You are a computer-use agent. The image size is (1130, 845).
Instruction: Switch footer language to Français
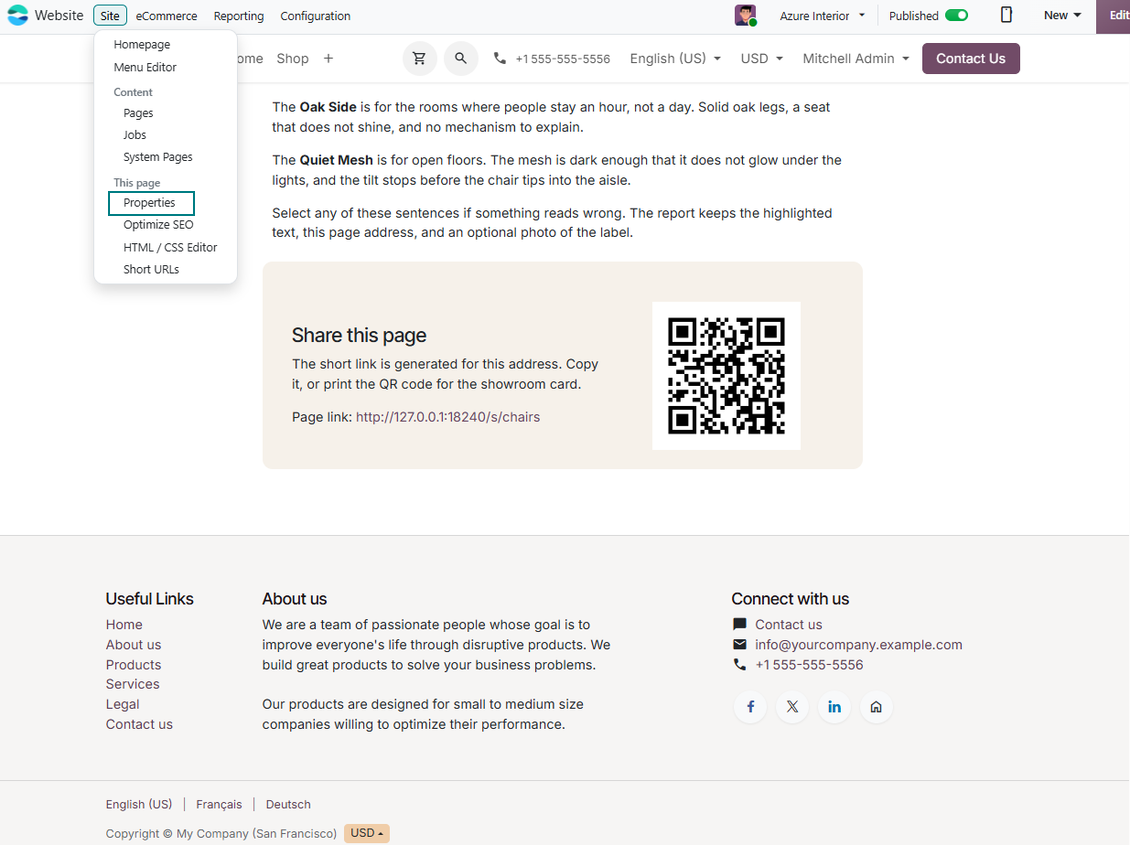coord(219,805)
